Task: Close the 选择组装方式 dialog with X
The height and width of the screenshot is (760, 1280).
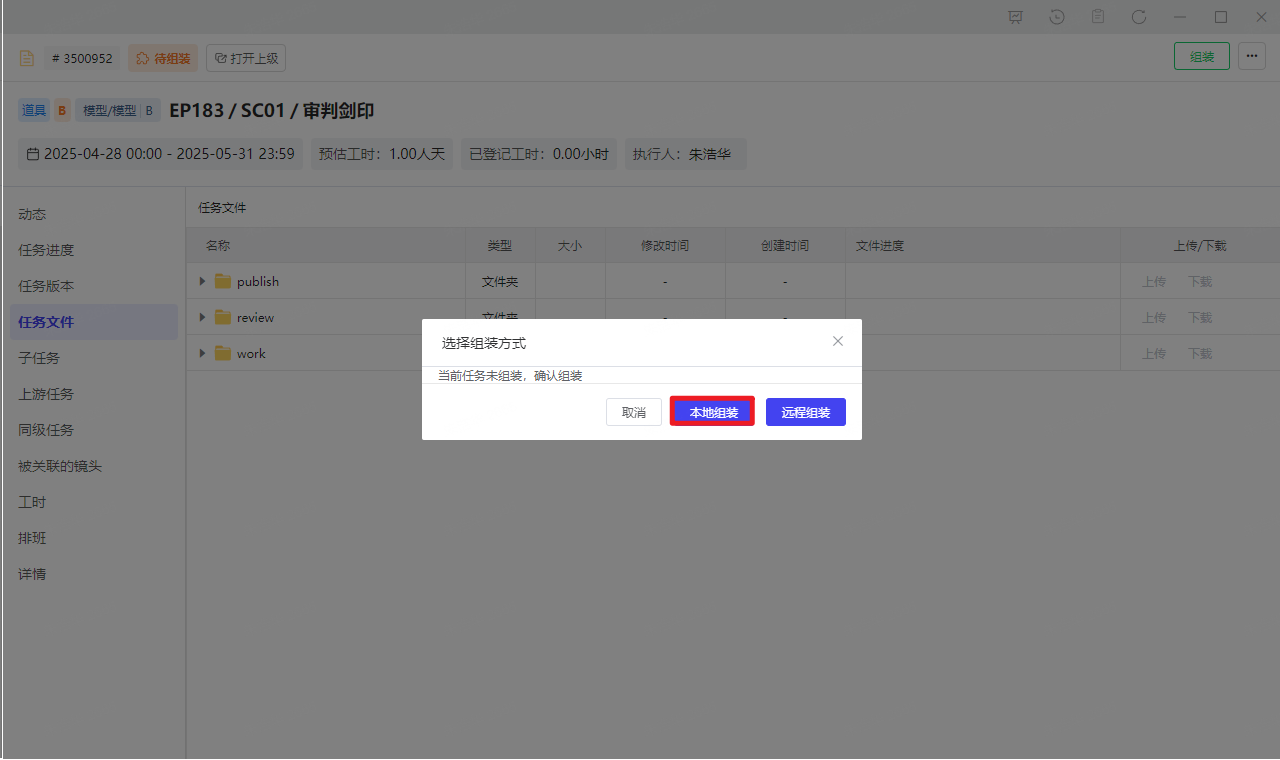Action: pyautogui.click(x=838, y=341)
